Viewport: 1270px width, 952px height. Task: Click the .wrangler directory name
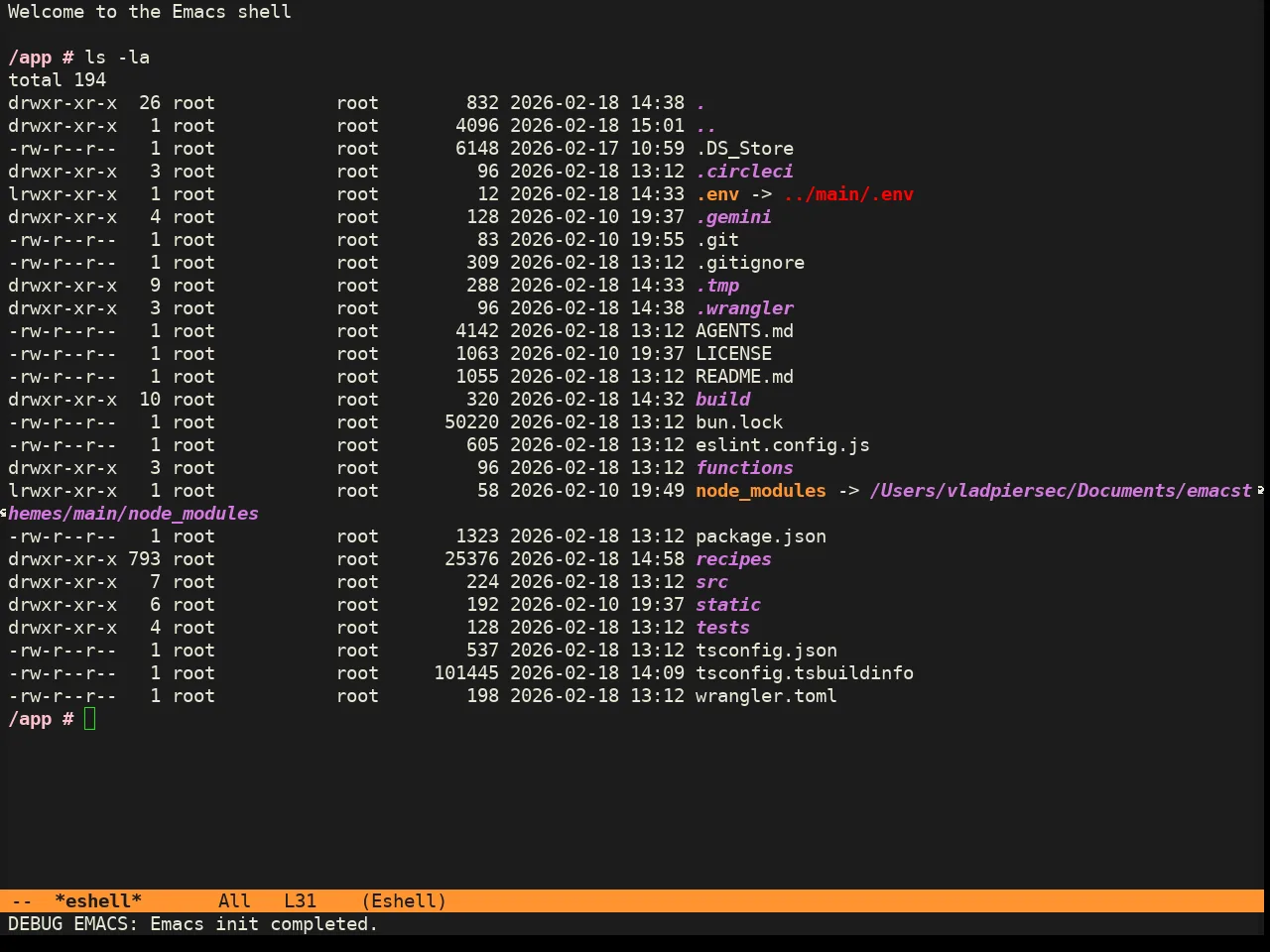(x=744, y=308)
